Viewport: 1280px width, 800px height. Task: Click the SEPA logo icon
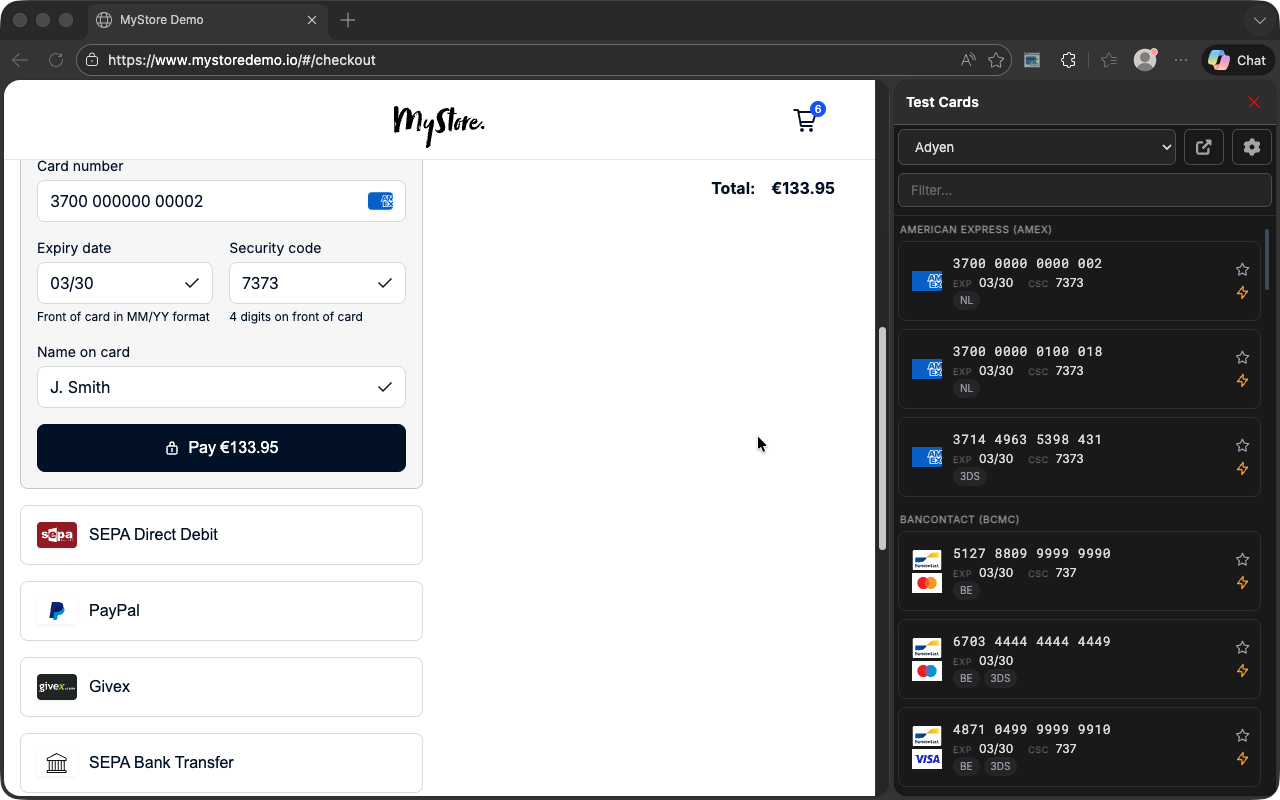pos(57,535)
